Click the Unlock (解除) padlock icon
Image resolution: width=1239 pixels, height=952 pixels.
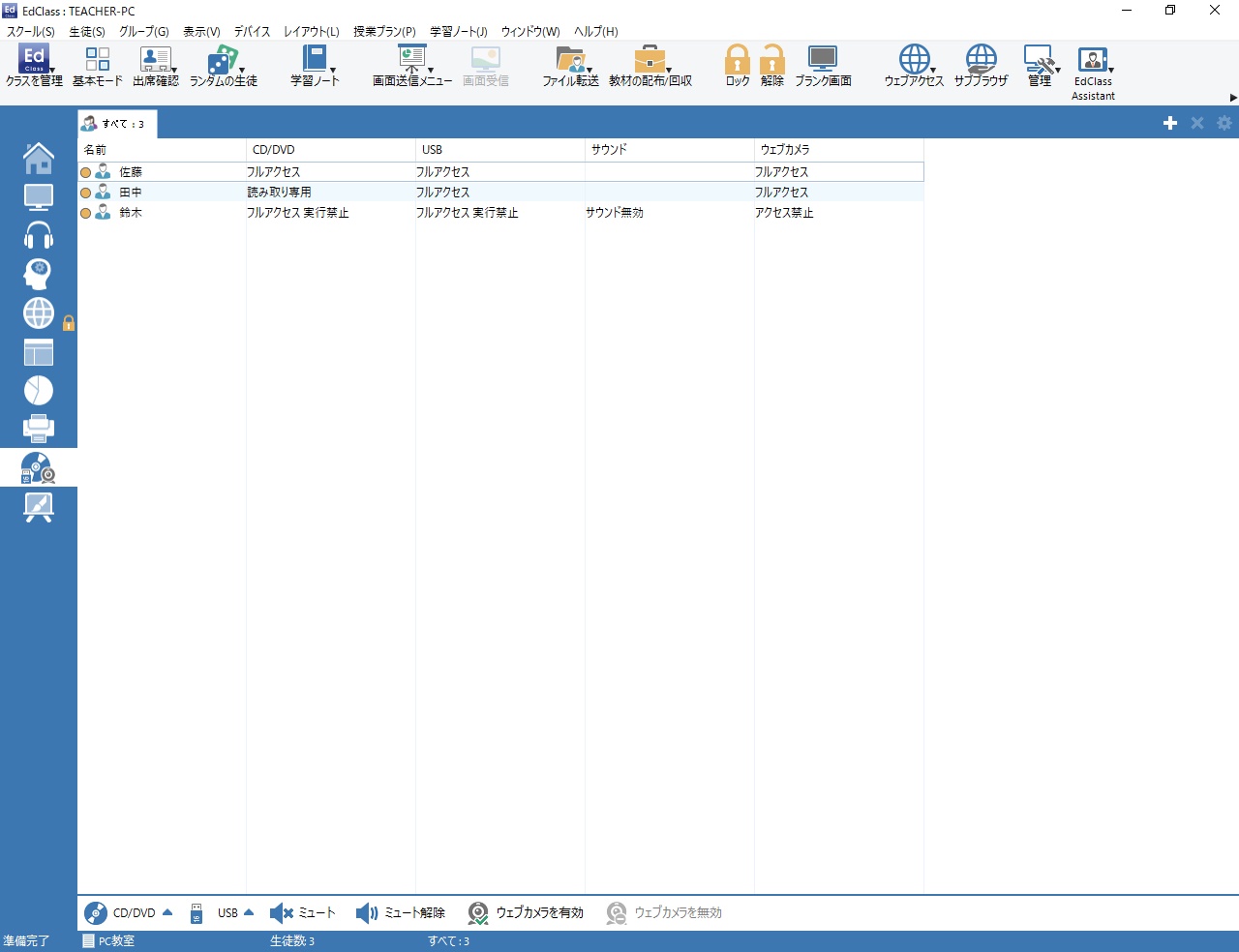tap(772, 66)
